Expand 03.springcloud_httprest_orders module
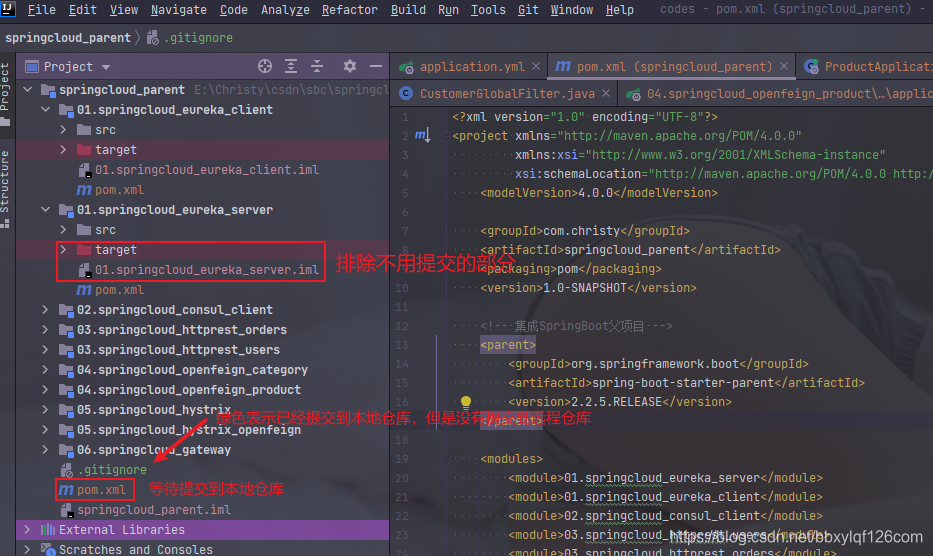 point(46,329)
